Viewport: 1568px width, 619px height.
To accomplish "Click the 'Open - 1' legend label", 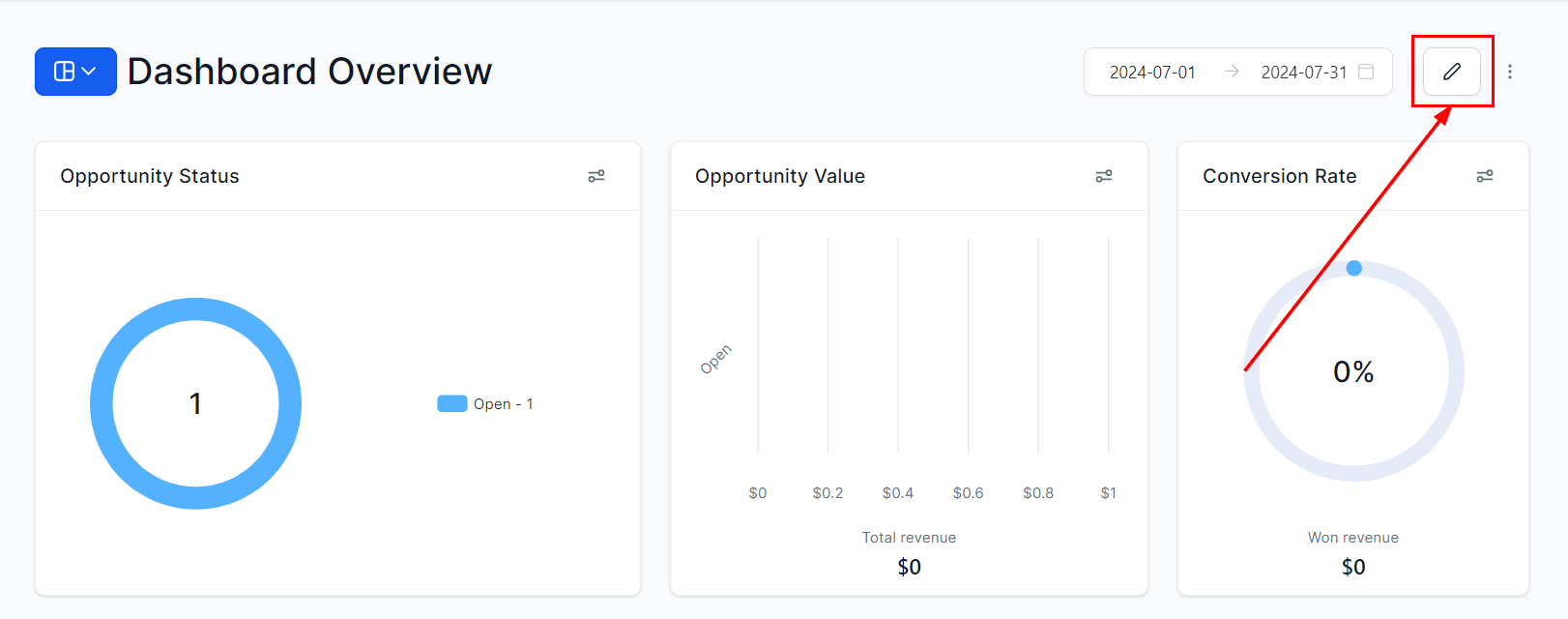I will pos(504,404).
